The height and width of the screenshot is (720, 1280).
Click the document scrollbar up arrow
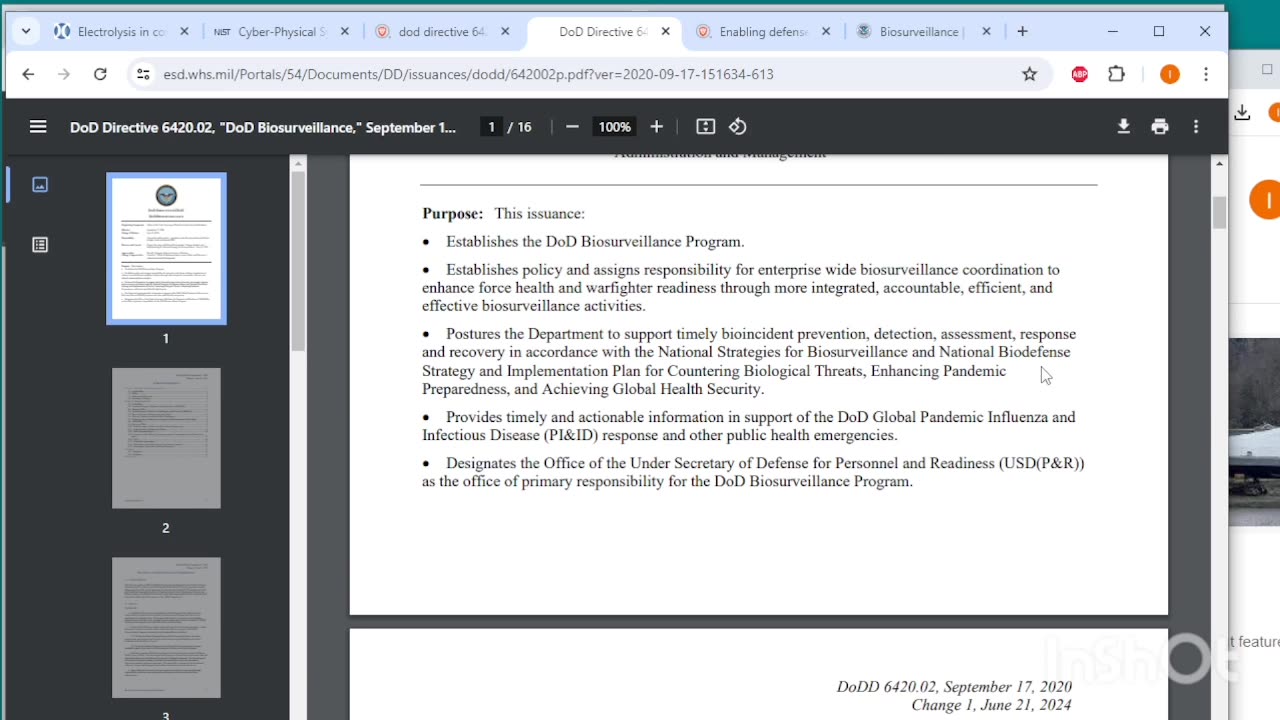1219,164
